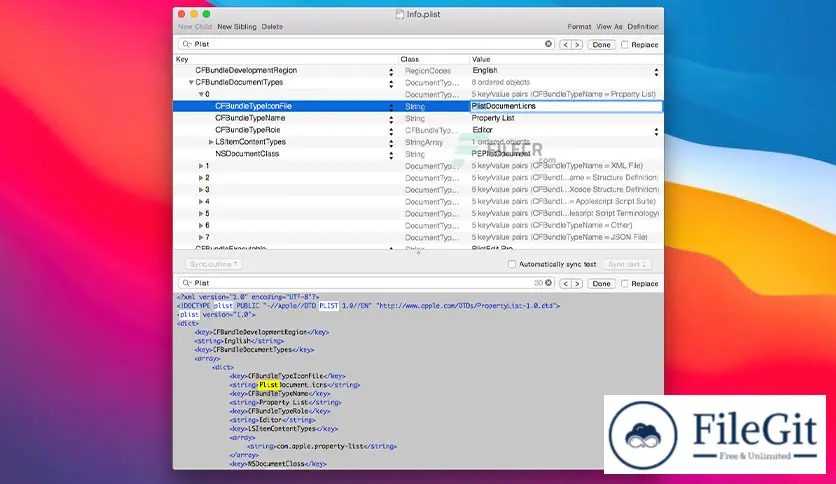The height and width of the screenshot is (484, 836).
Task: Sort by the Value column header
Action: tap(566, 59)
